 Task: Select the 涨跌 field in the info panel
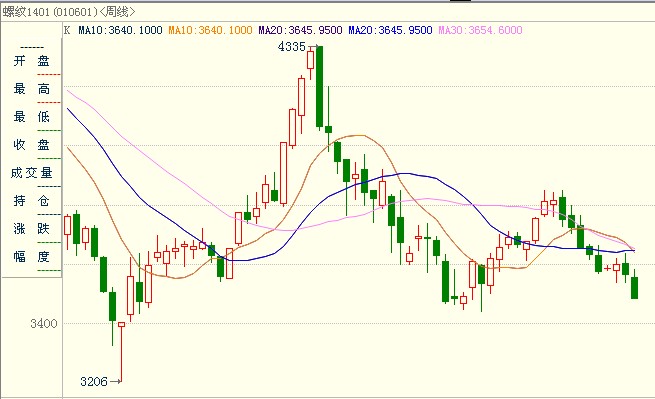[31, 229]
